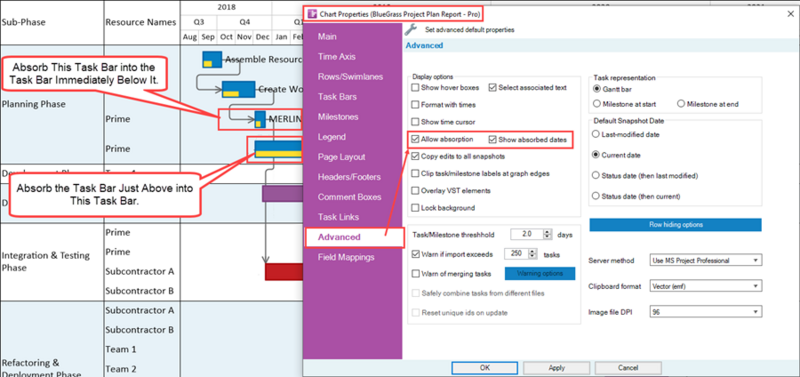Open the Field Mappings tab
Viewport: 800px width, 377px height.
pos(346,257)
